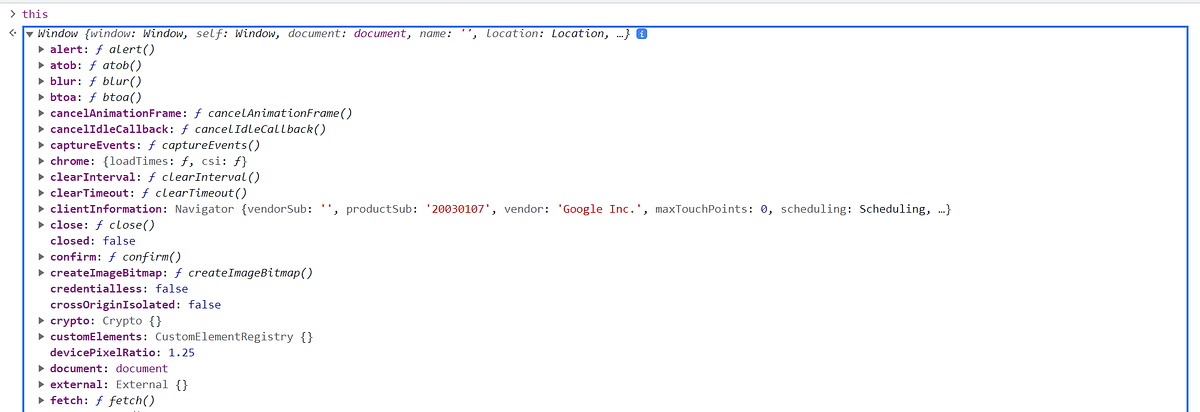Expand the clearInterval entry

[x=41, y=177]
